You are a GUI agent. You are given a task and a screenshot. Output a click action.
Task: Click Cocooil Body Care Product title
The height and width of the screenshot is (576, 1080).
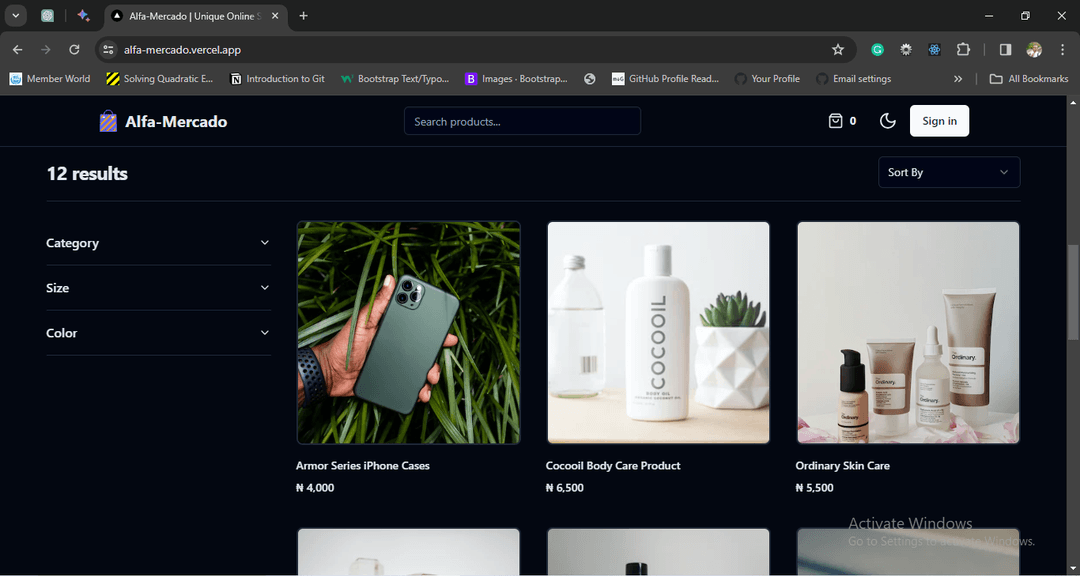coord(613,466)
